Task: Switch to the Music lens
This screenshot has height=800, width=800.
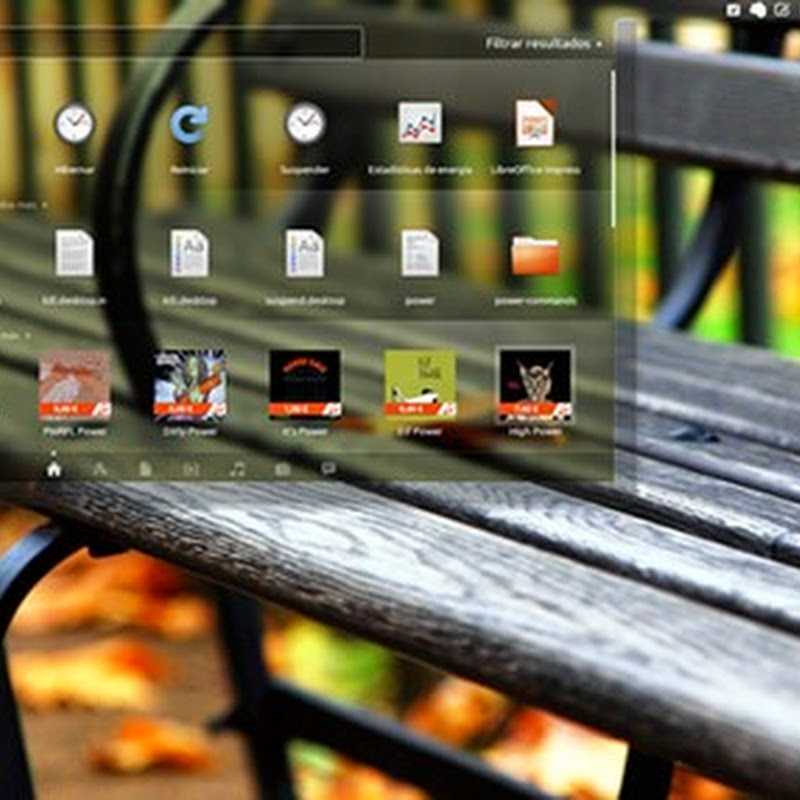Action: click(237, 469)
